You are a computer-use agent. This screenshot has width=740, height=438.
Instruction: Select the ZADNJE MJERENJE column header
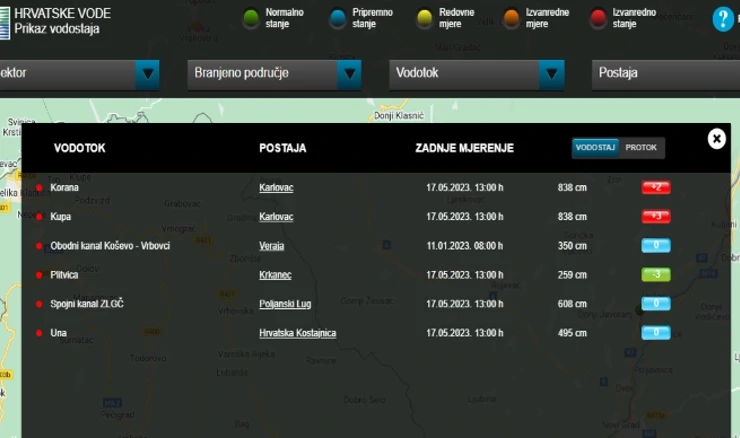pos(464,148)
